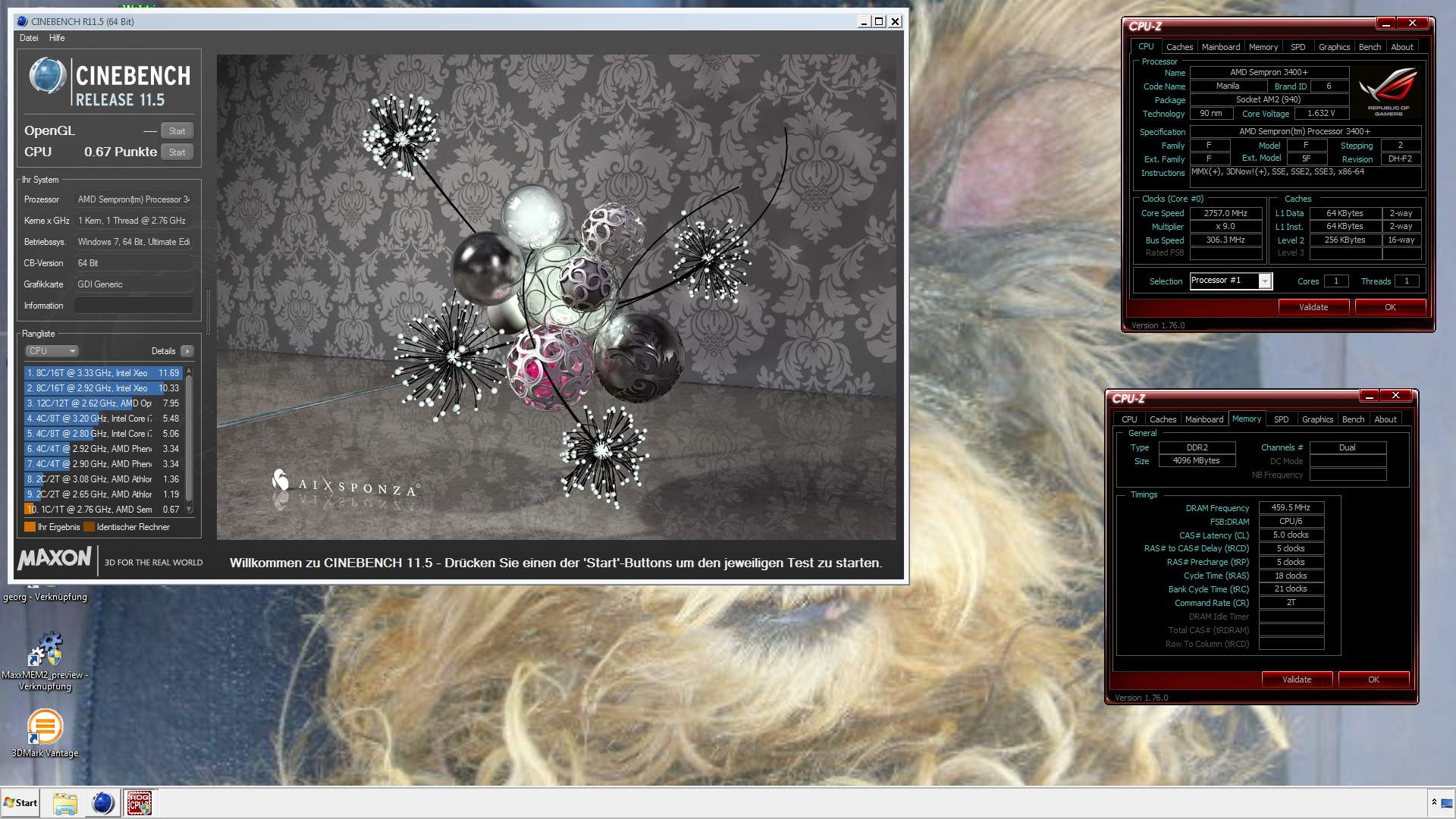Image resolution: width=1456 pixels, height=819 pixels.
Task: Click the DRAM Frequency value 459.5 MHz
Action: 1291,508
